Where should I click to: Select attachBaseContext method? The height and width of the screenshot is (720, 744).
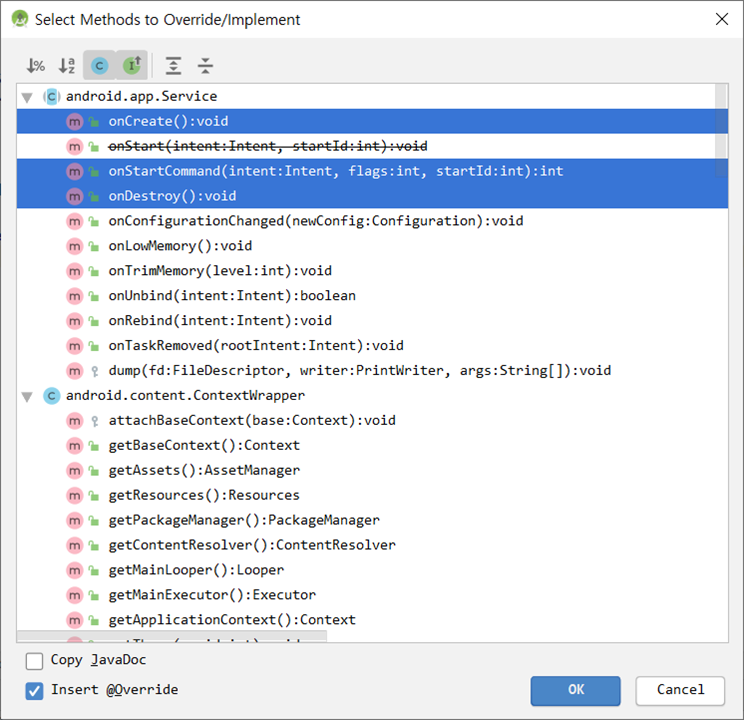[x=372, y=421]
